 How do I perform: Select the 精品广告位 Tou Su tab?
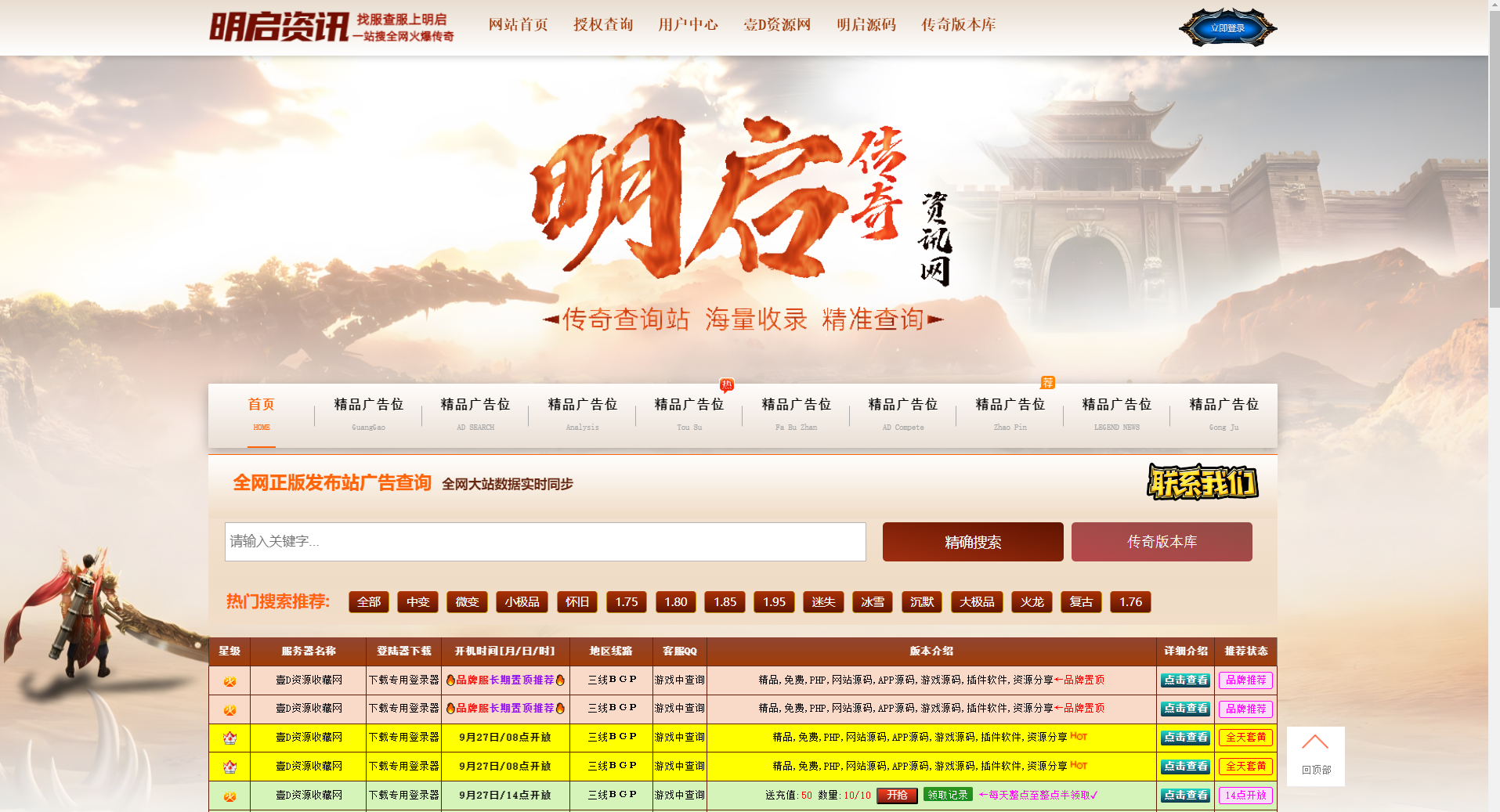[x=689, y=415]
